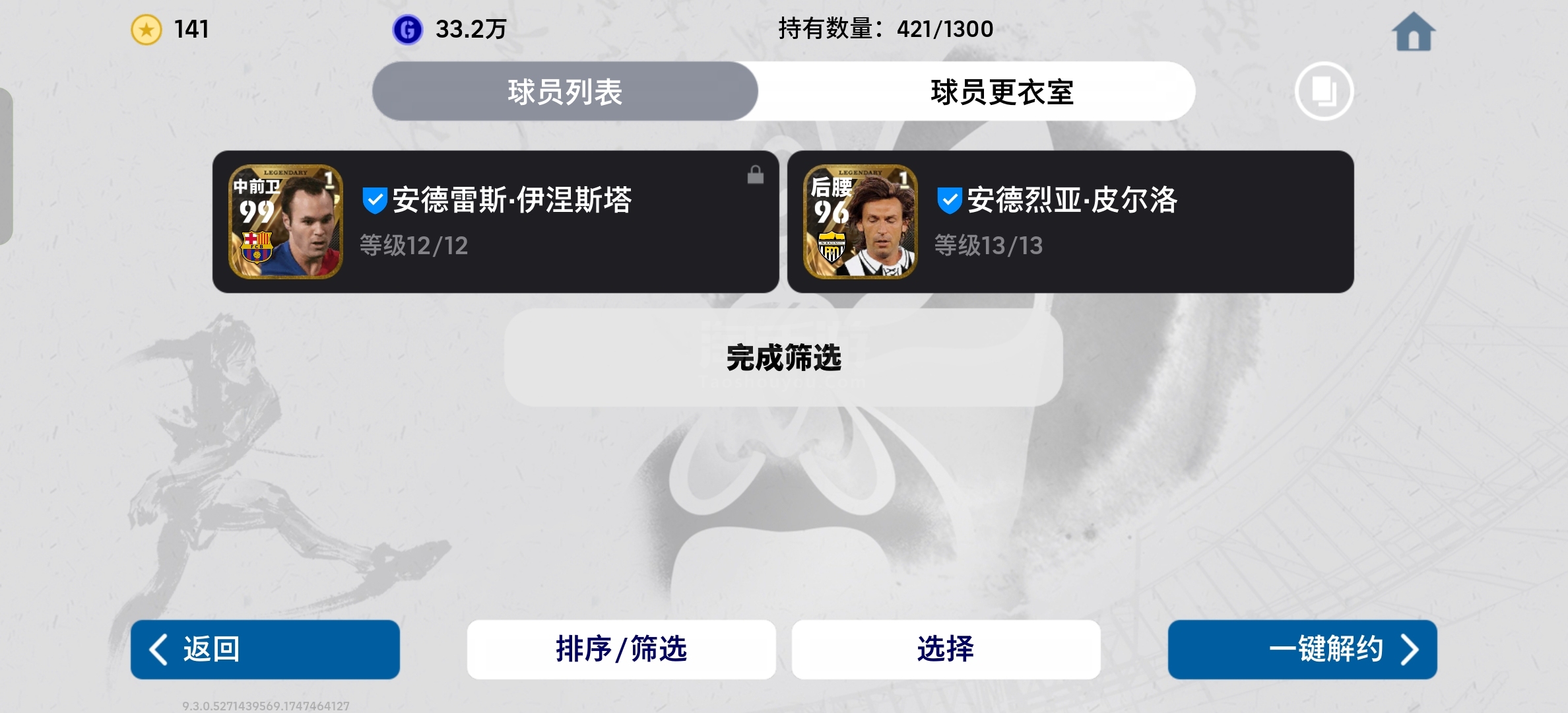The image size is (1568, 713).
Task: Tap the striped club crest on Pirlo card
Action: (832, 247)
